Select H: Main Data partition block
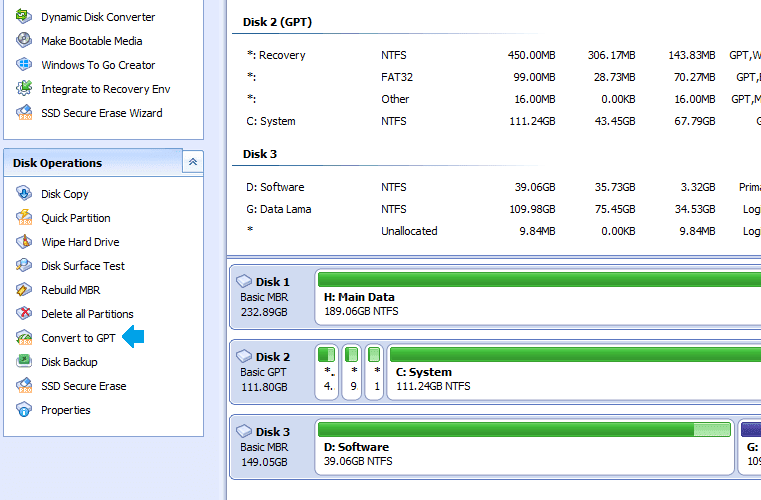This screenshot has width=761, height=500. [x=538, y=297]
